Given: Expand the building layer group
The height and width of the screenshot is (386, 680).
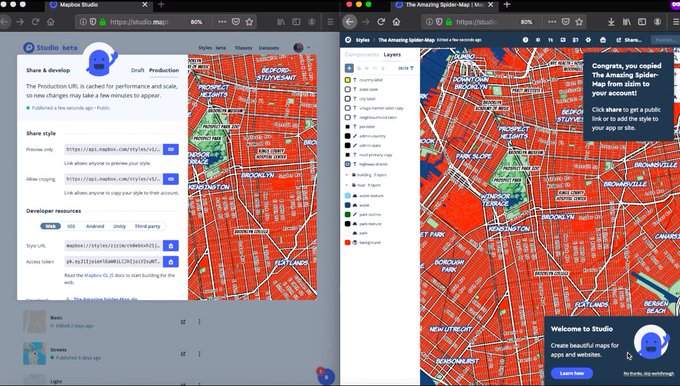Looking at the screenshot, I should 347,175.
